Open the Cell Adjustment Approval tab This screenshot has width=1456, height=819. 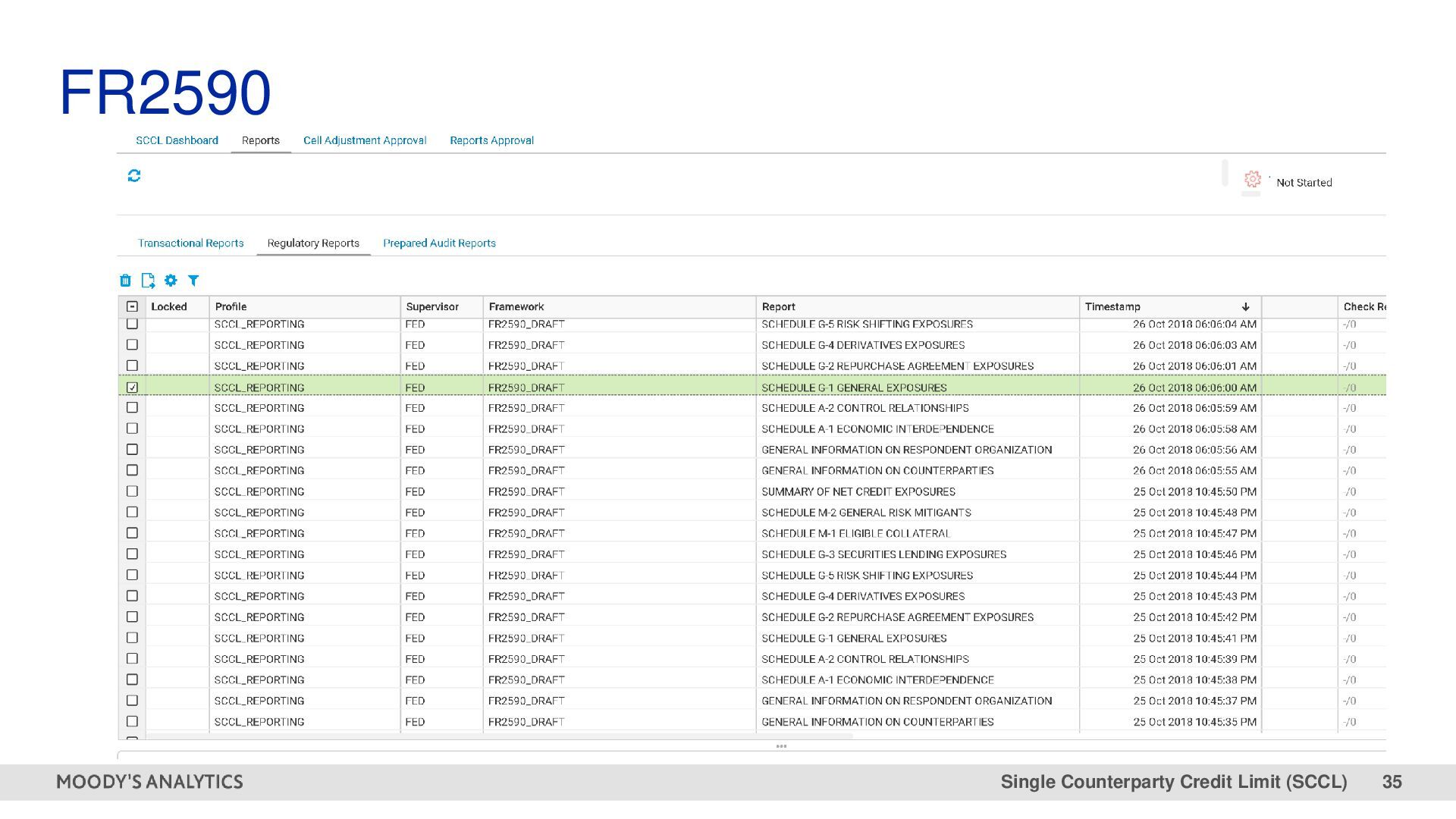click(365, 140)
